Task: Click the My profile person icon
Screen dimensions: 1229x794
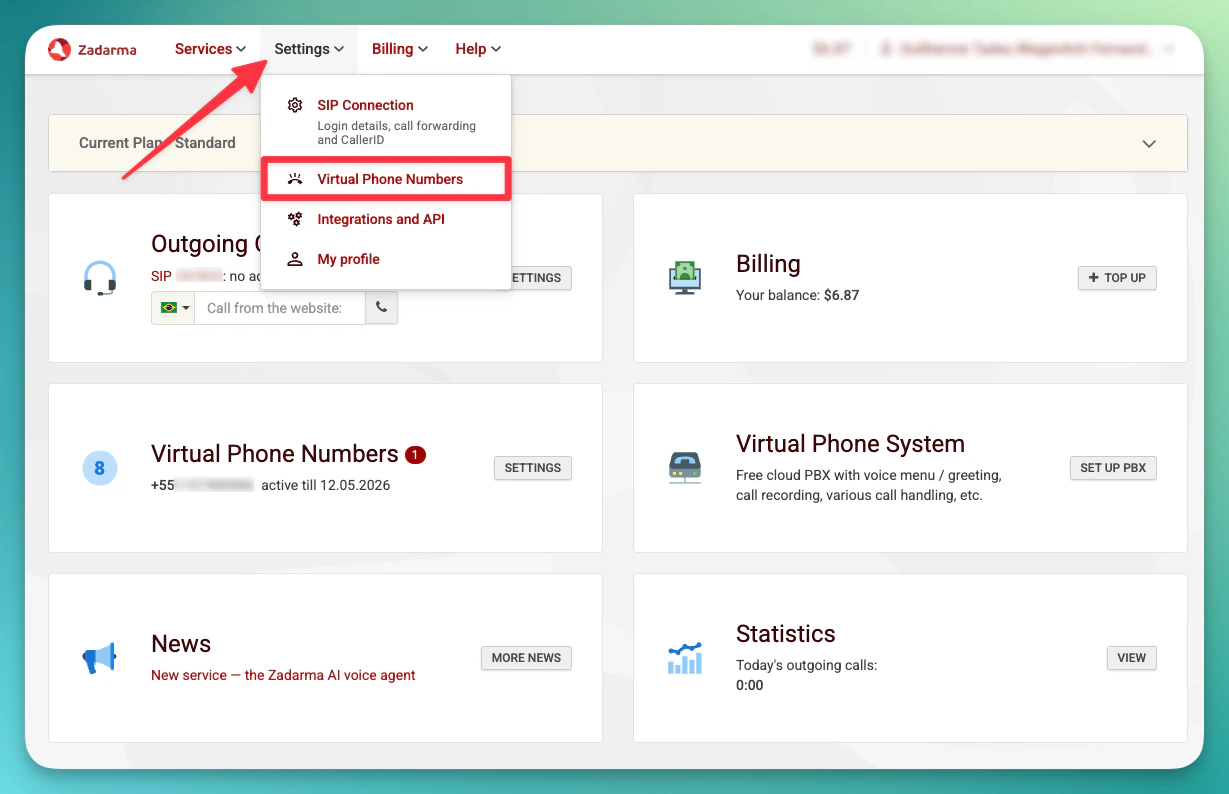Action: [x=294, y=258]
